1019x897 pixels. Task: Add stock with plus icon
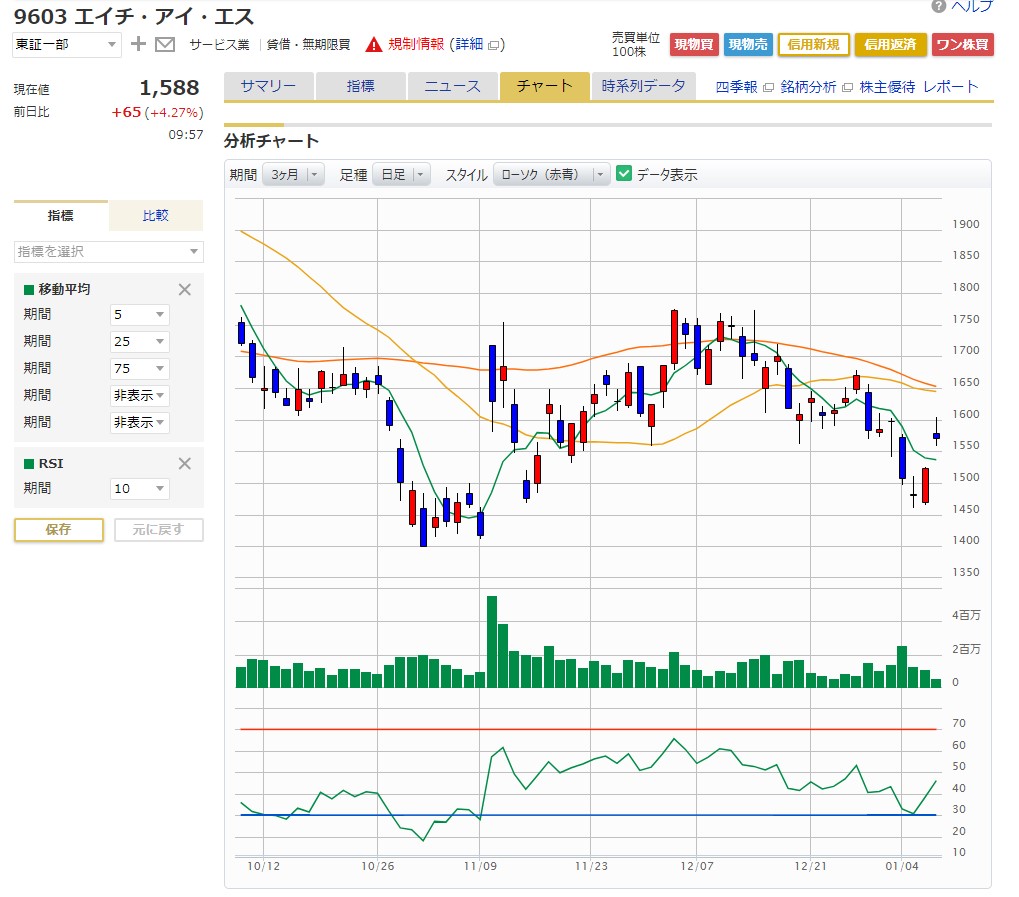click(x=138, y=44)
